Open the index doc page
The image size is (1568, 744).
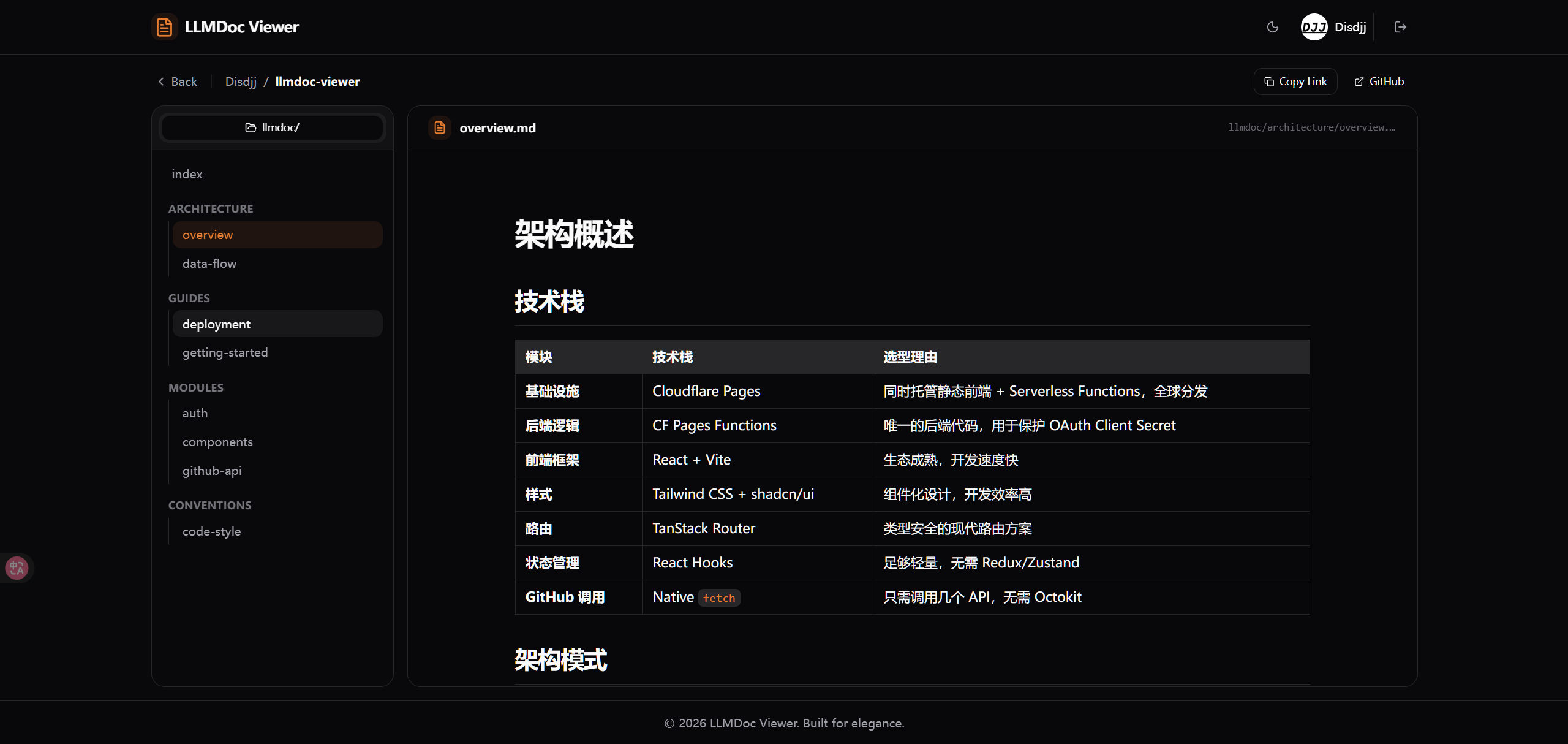(187, 174)
